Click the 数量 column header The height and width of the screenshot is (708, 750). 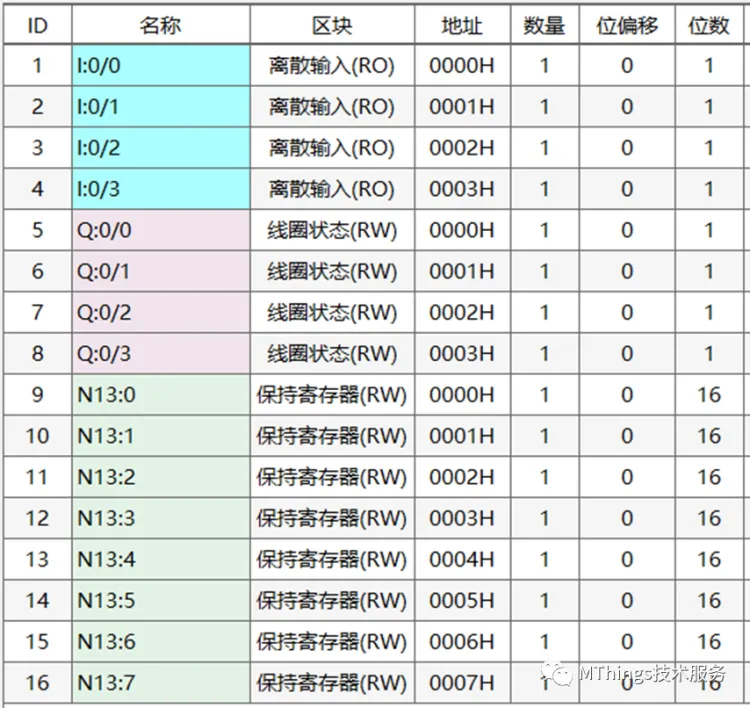click(545, 25)
